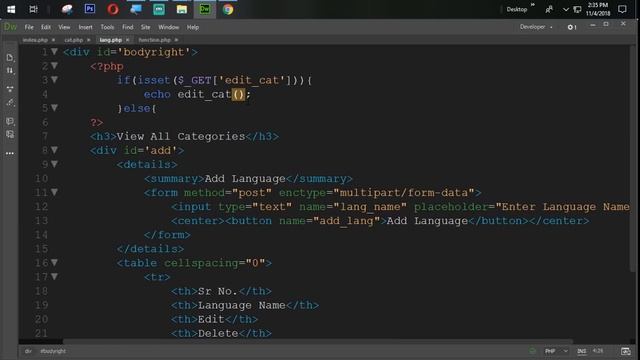This screenshot has height=360, width=640.
Task: Switch to the cat.php document tab
Action: pyautogui.click(x=73, y=40)
